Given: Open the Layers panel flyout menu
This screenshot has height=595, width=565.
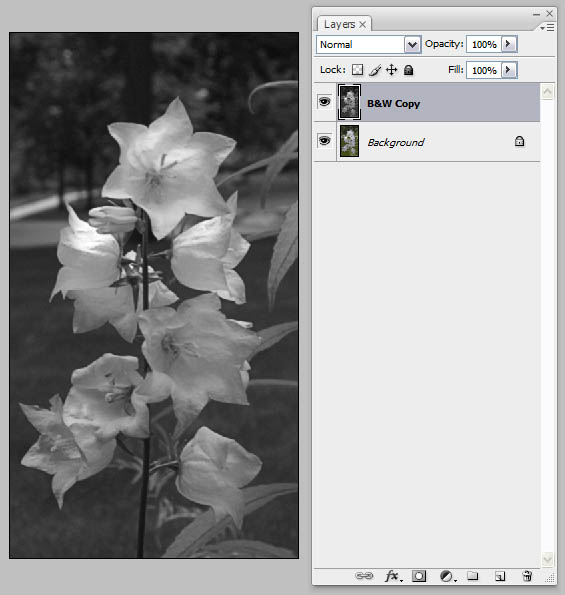Looking at the screenshot, I should [x=547, y=28].
